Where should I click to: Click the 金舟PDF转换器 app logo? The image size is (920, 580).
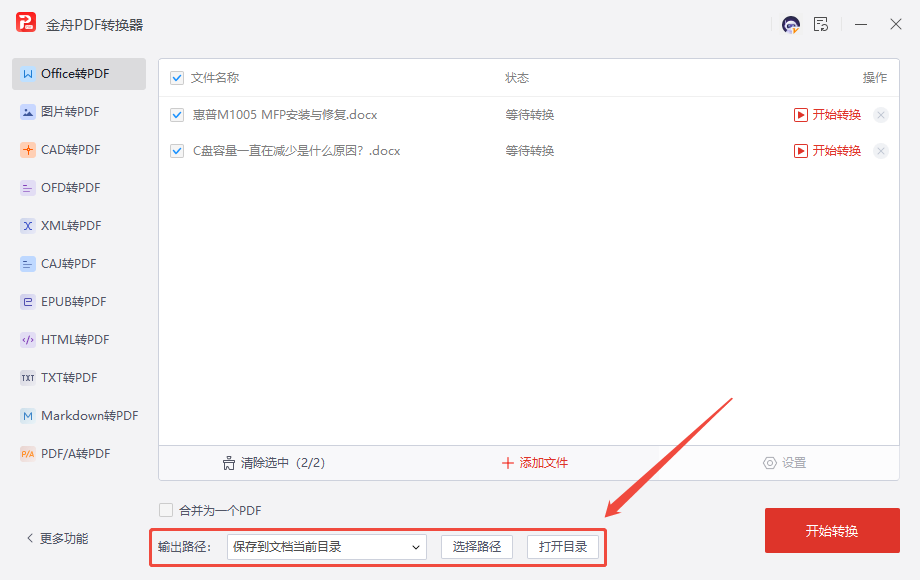point(26,22)
